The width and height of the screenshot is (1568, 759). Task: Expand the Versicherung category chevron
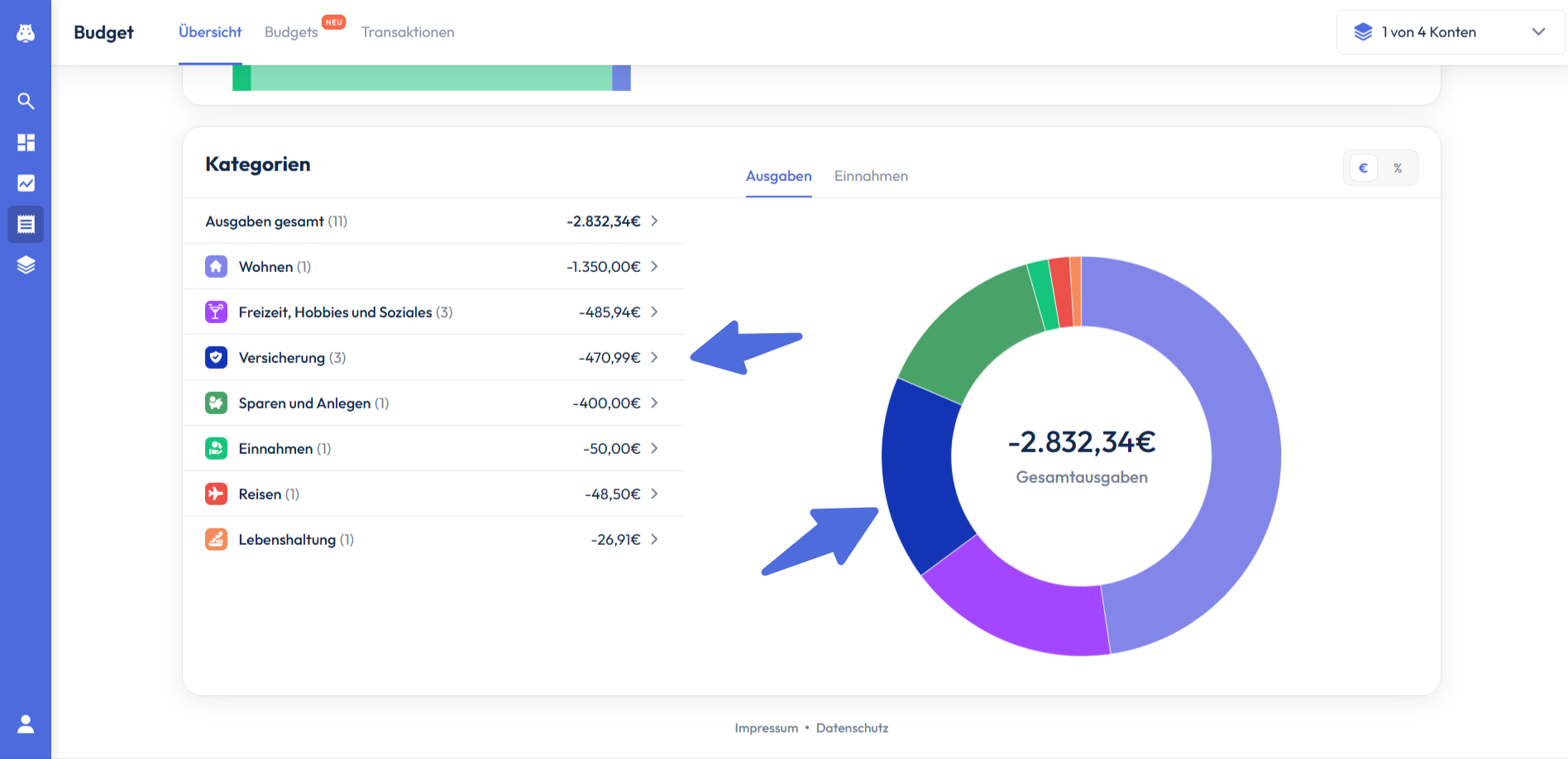point(654,357)
